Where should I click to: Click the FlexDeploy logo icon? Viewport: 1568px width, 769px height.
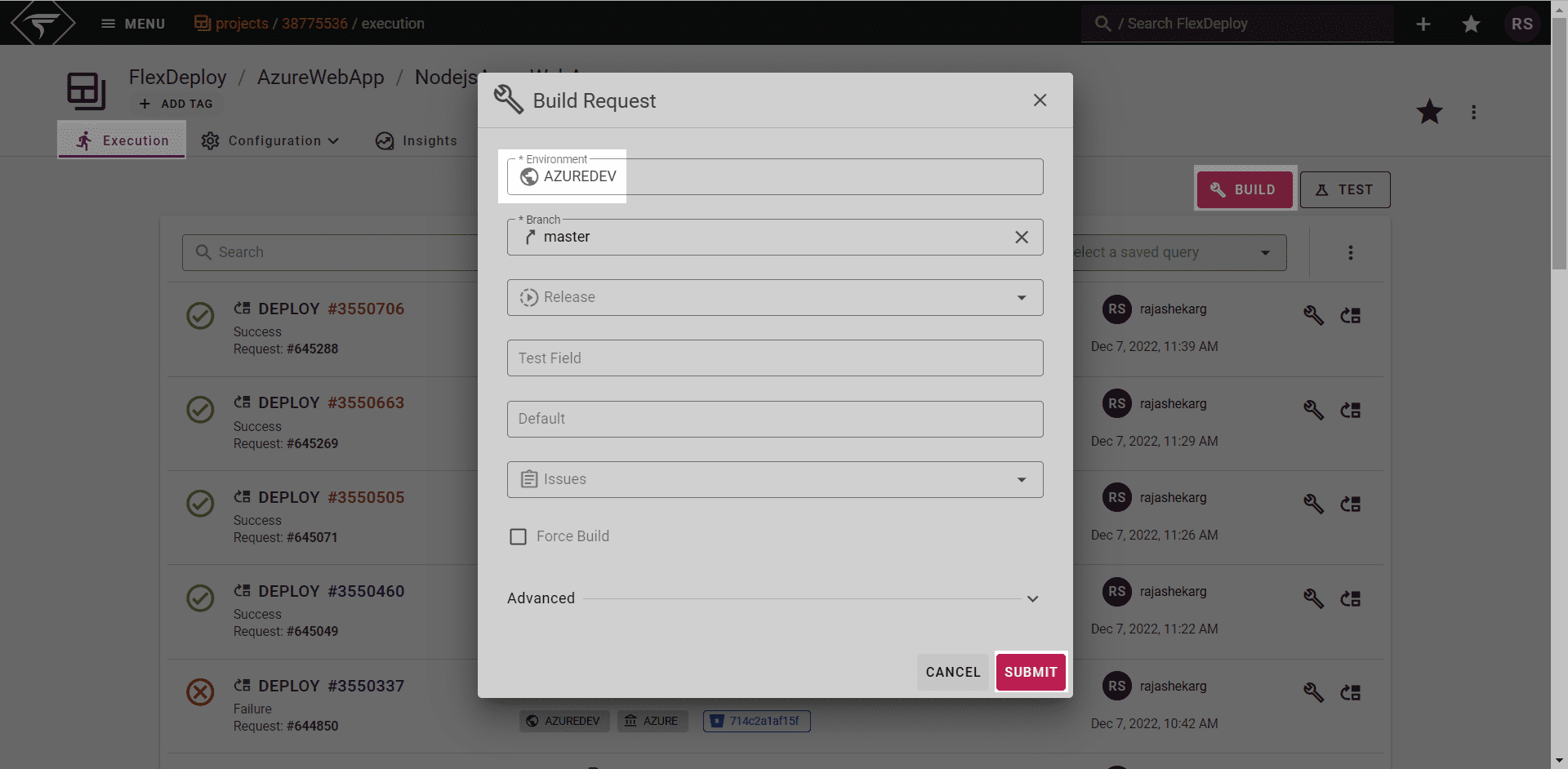pyautogui.click(x=42, y=23)
